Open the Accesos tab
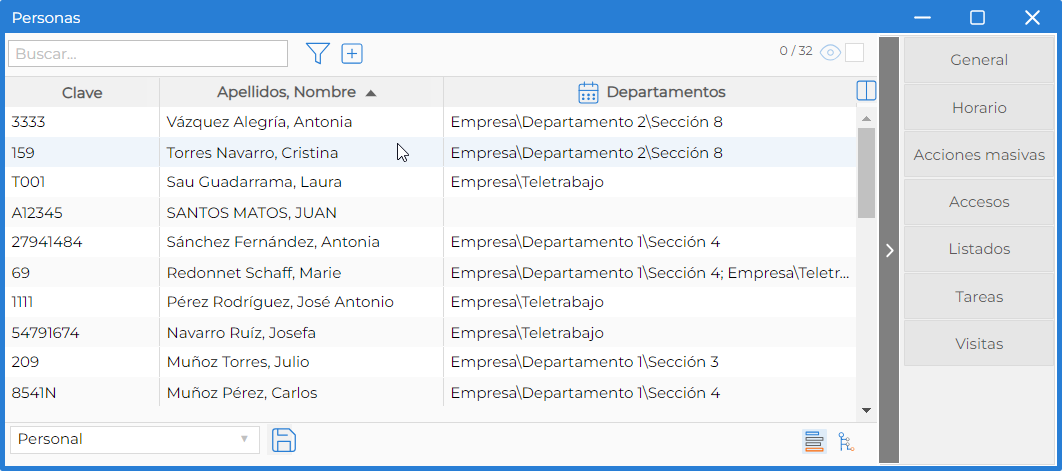The image size is (1062, 471). click(x=979, y=202)
